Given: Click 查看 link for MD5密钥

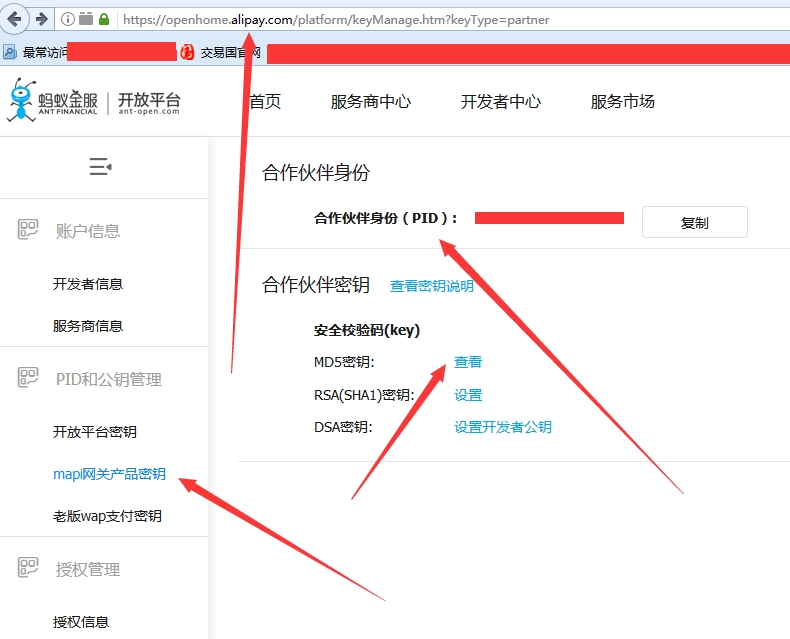Looking at the screenshot, I should pyautogui.click(x=468, y=362).
